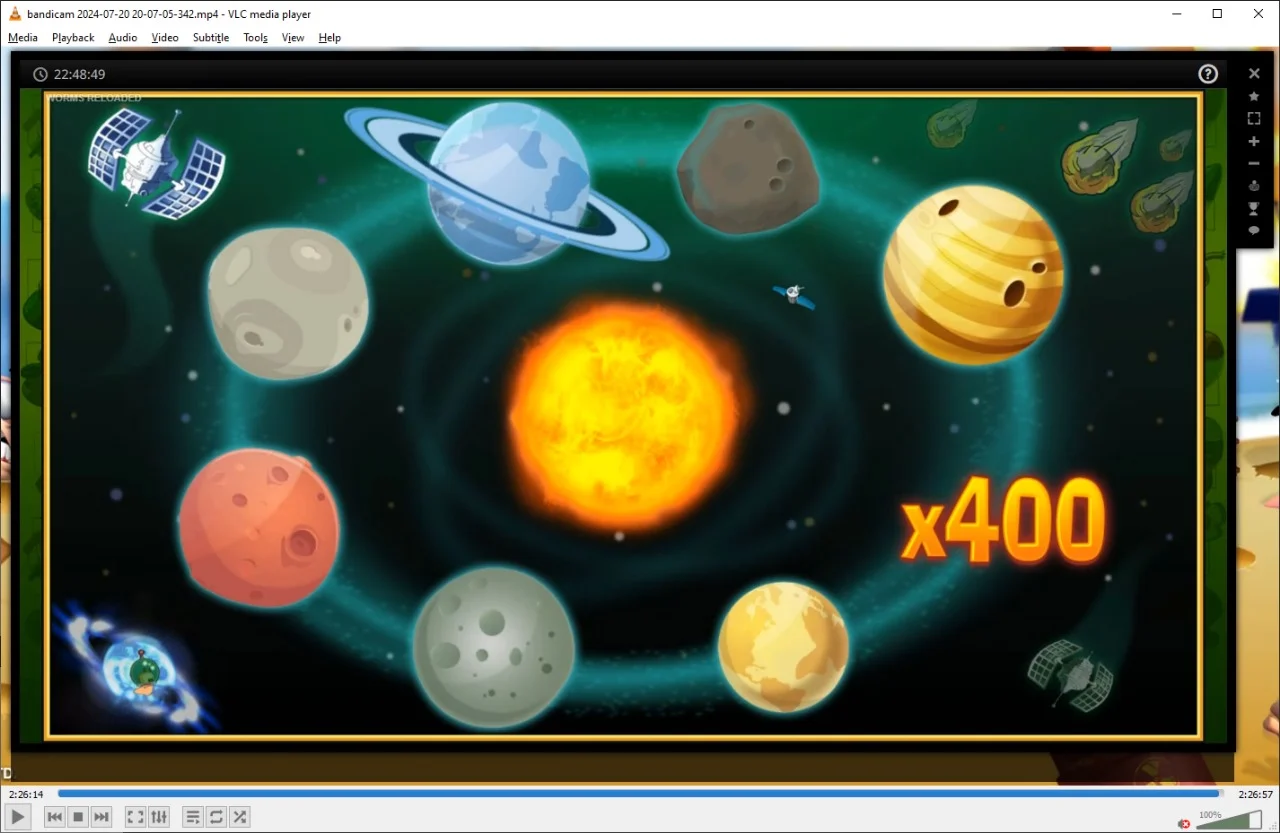The height and width of the screenshot is (833, 1280).
Task: Click the trophy icon in game sidebar
Action: tap(1254, 208)
